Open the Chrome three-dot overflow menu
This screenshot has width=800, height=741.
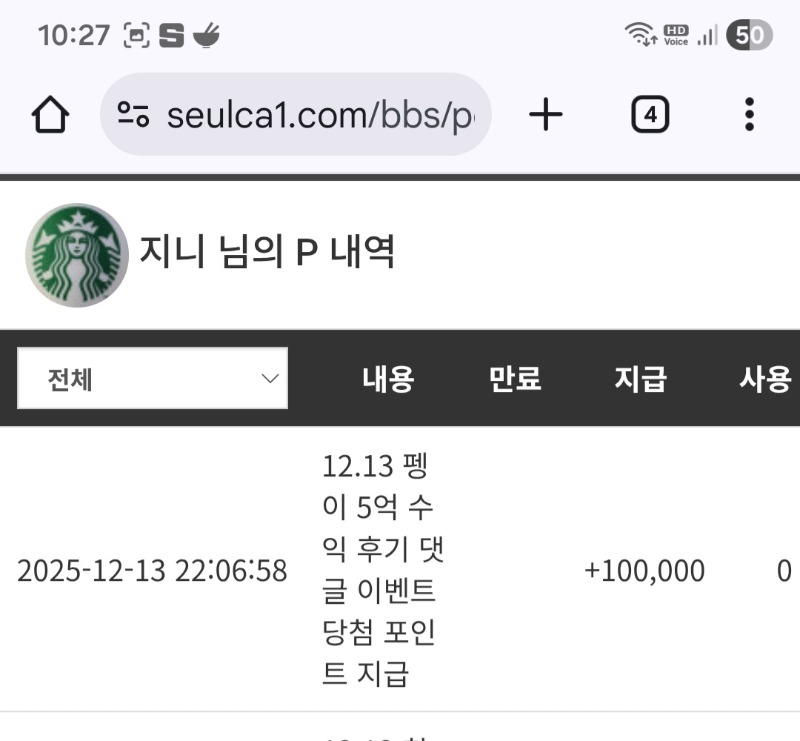coord(748,114)
